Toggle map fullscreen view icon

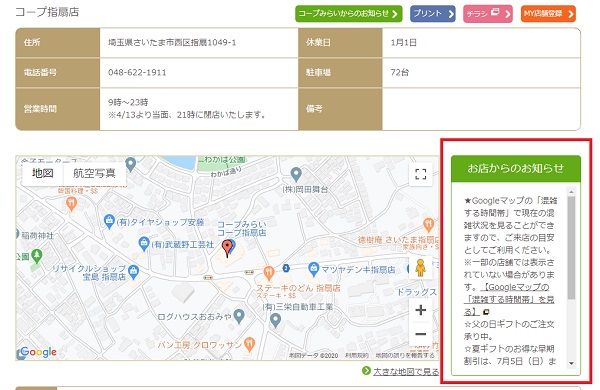coord(421,175)
